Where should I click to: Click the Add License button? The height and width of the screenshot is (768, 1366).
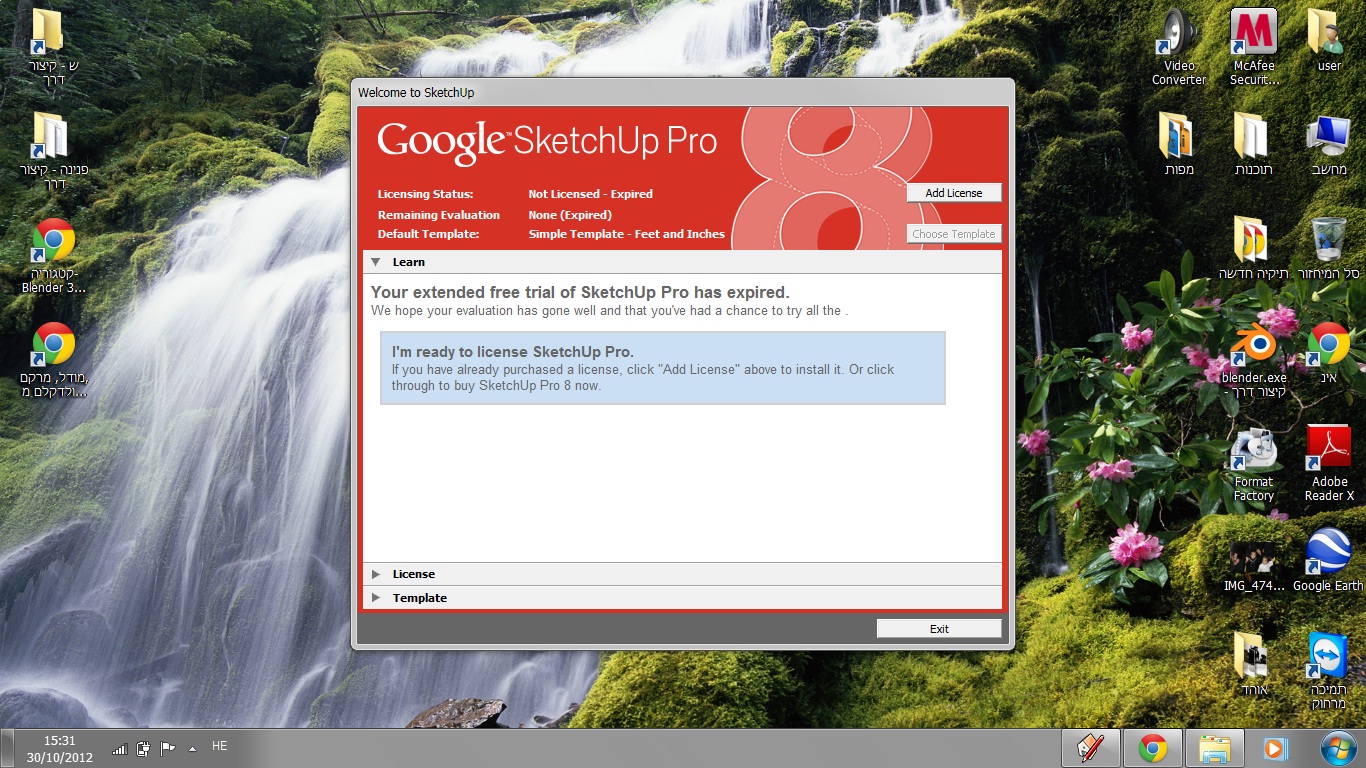[954, 193]
